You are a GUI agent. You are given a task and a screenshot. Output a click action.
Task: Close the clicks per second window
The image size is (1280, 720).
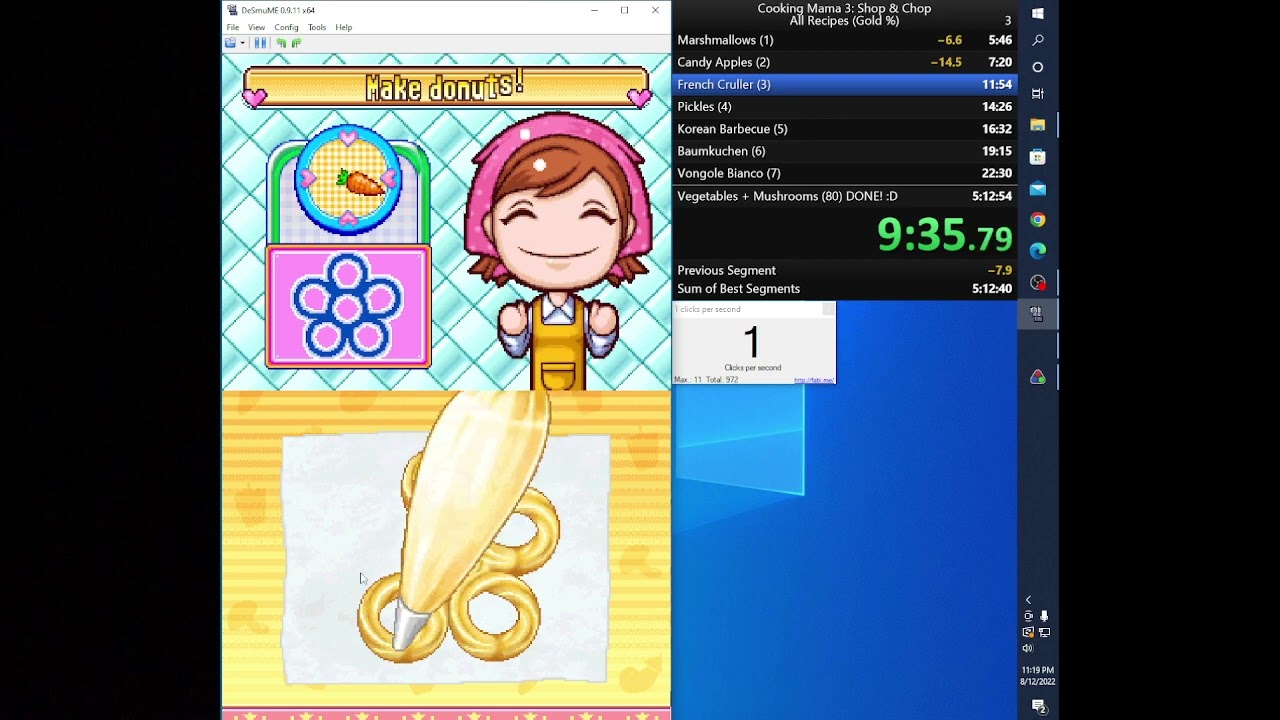tap(828, 309)
